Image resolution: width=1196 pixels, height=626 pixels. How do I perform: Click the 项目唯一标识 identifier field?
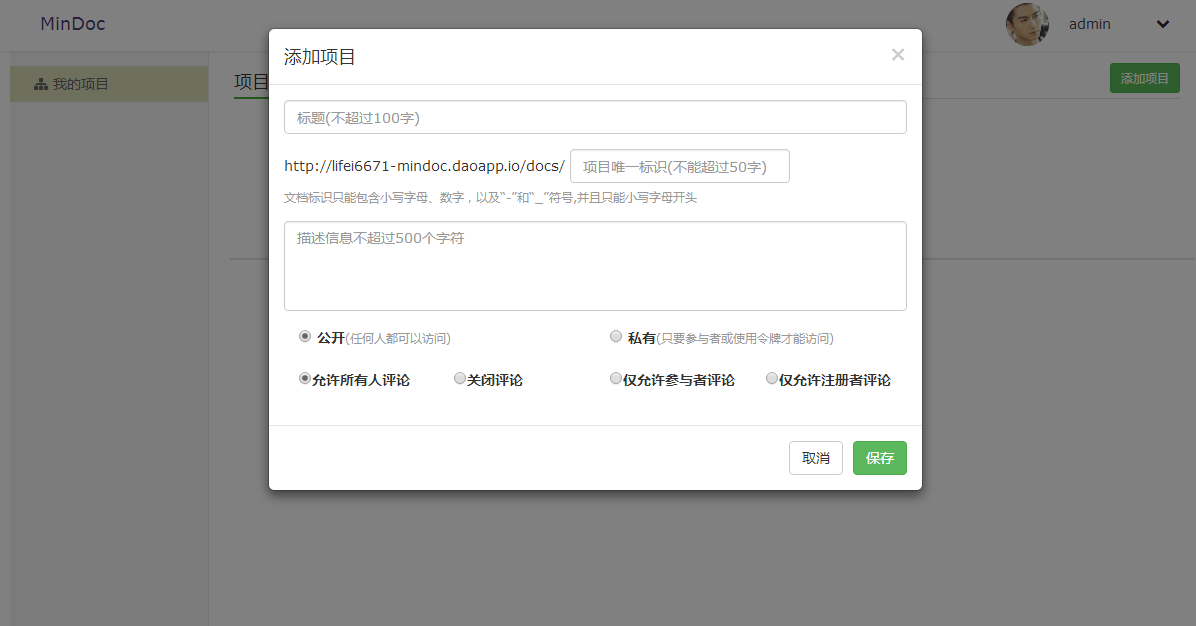679,166
